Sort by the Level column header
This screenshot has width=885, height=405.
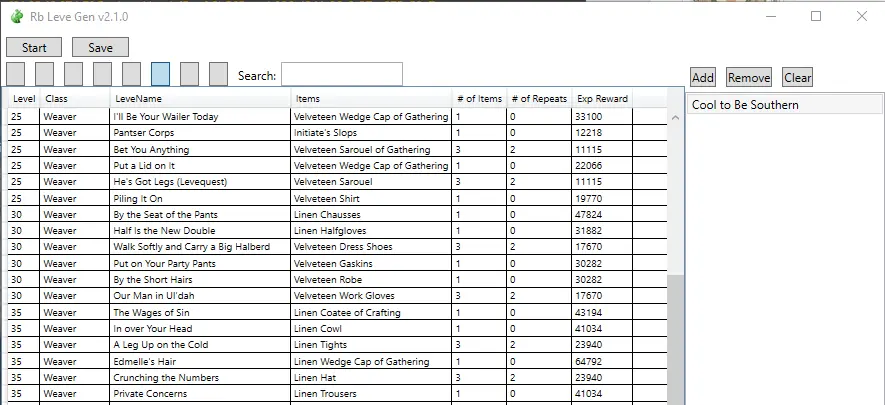click(x=24, y=99)
